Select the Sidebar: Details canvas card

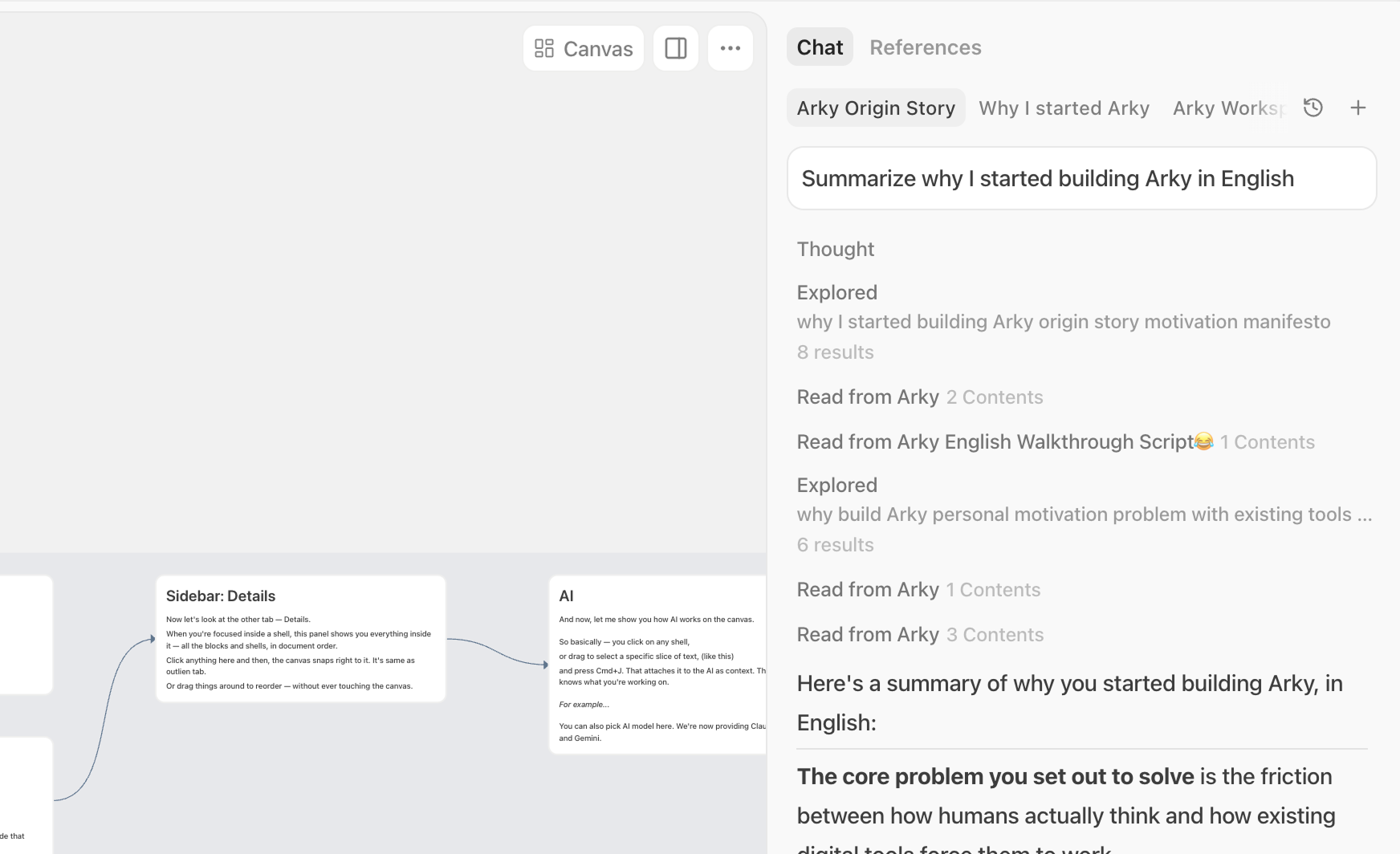pyautogui.click(x=300, y=638)
